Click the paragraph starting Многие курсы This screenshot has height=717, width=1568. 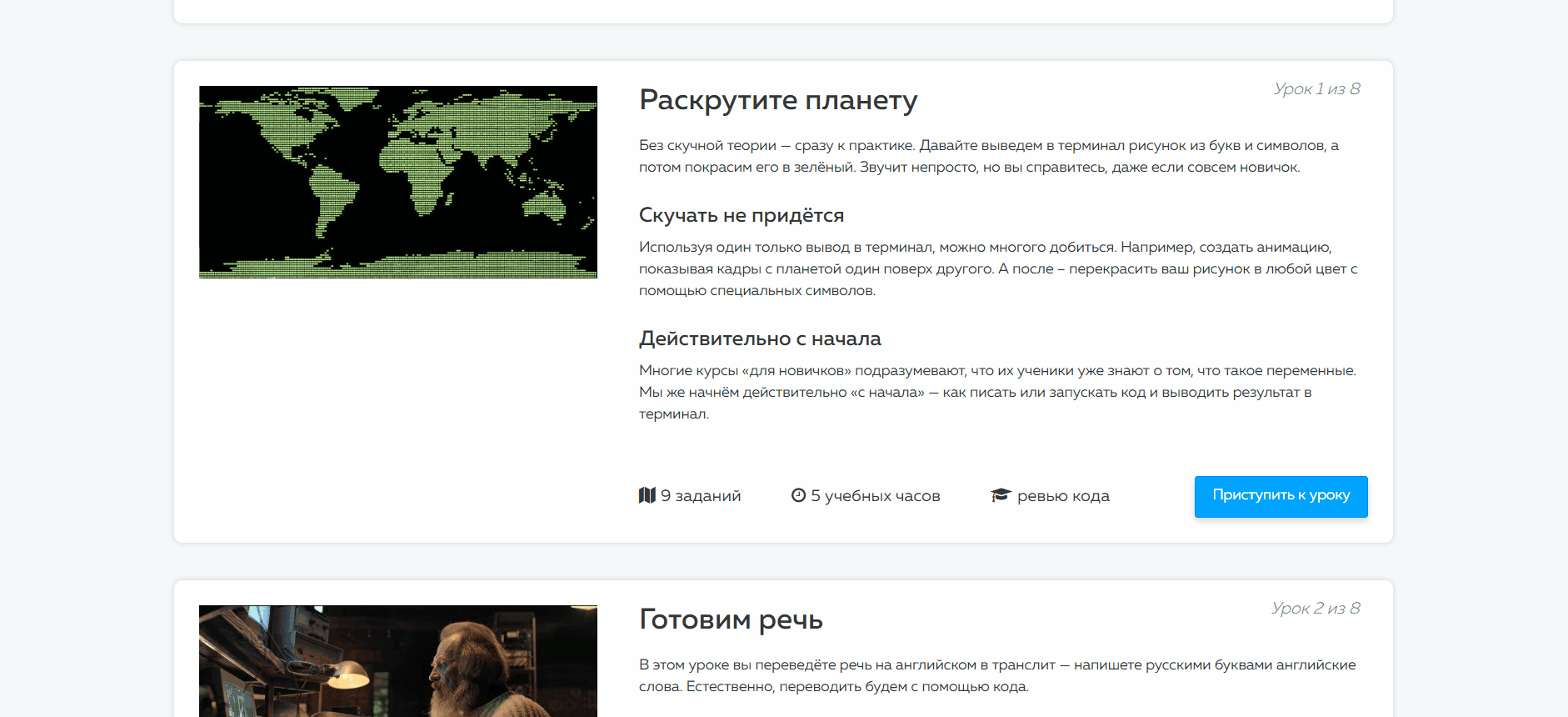point(997,392)
